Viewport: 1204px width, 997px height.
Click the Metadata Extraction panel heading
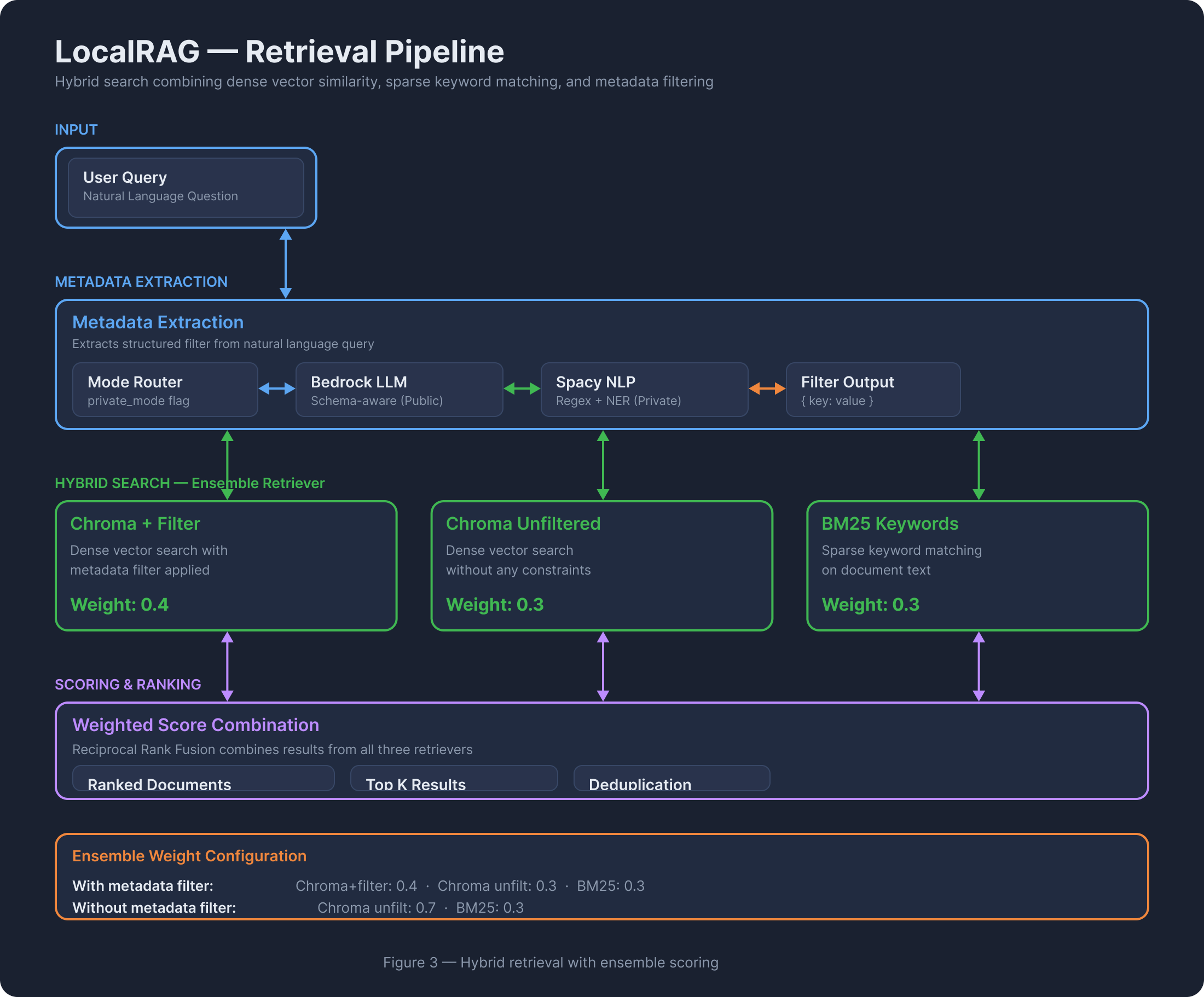[x=158, y=322]
